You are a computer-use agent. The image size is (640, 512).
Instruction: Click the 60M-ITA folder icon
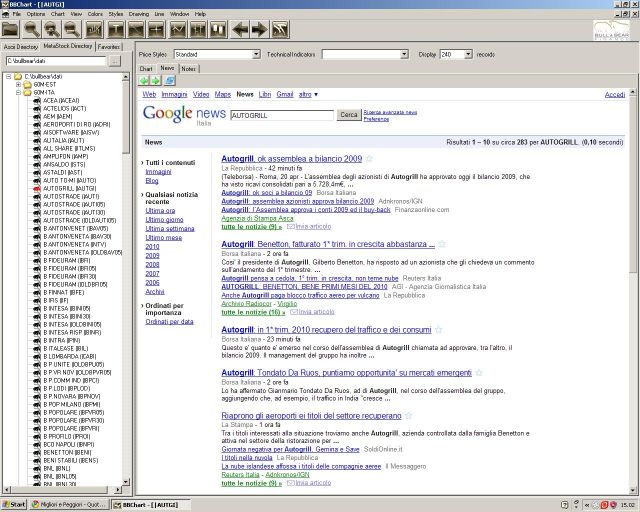[x=27, y=93]
